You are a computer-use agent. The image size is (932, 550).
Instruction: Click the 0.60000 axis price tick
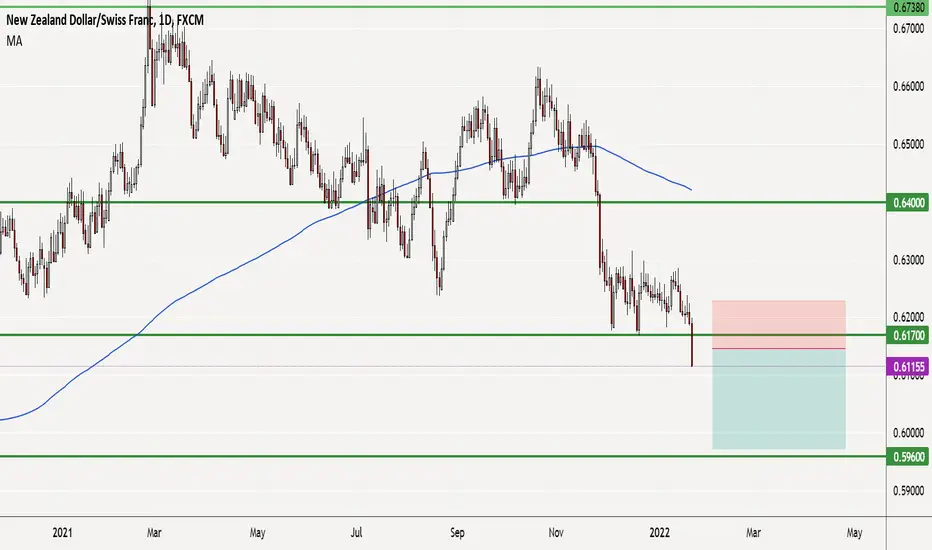pyautogui.click(x=909, y=433)
